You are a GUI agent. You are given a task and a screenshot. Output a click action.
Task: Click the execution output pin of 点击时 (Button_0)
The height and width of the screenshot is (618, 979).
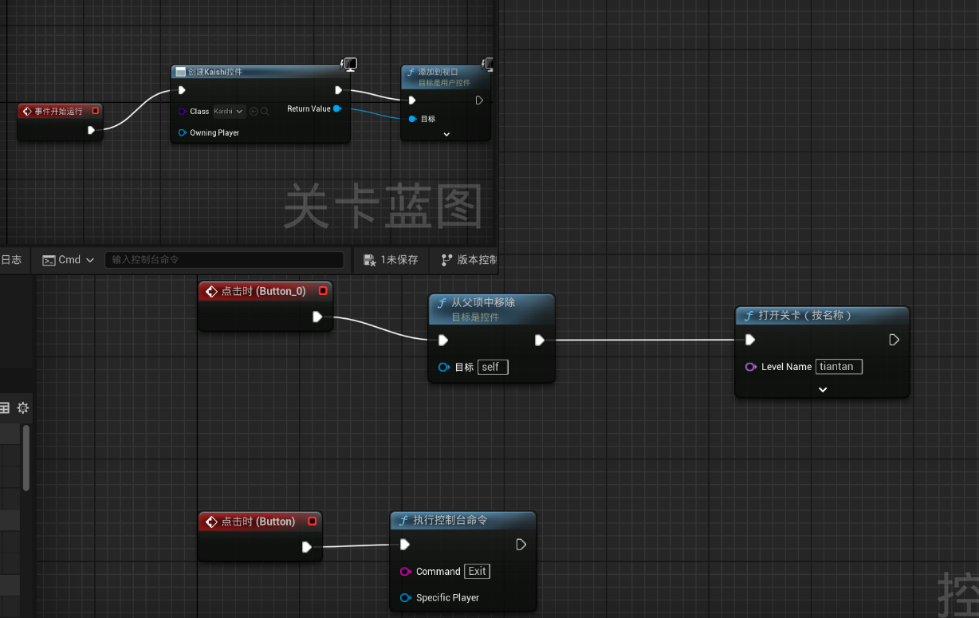click(317, 317)
